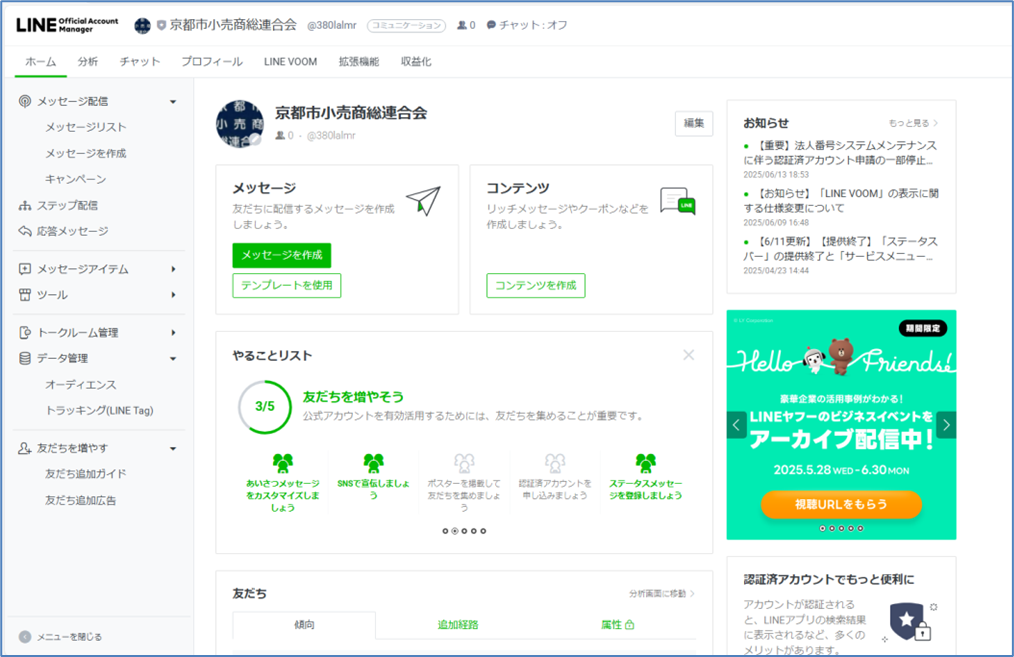Expand the トークルーム管理 submenu arrow
The height and width of the screenshot is (657, 1014).
click(173, 332)
